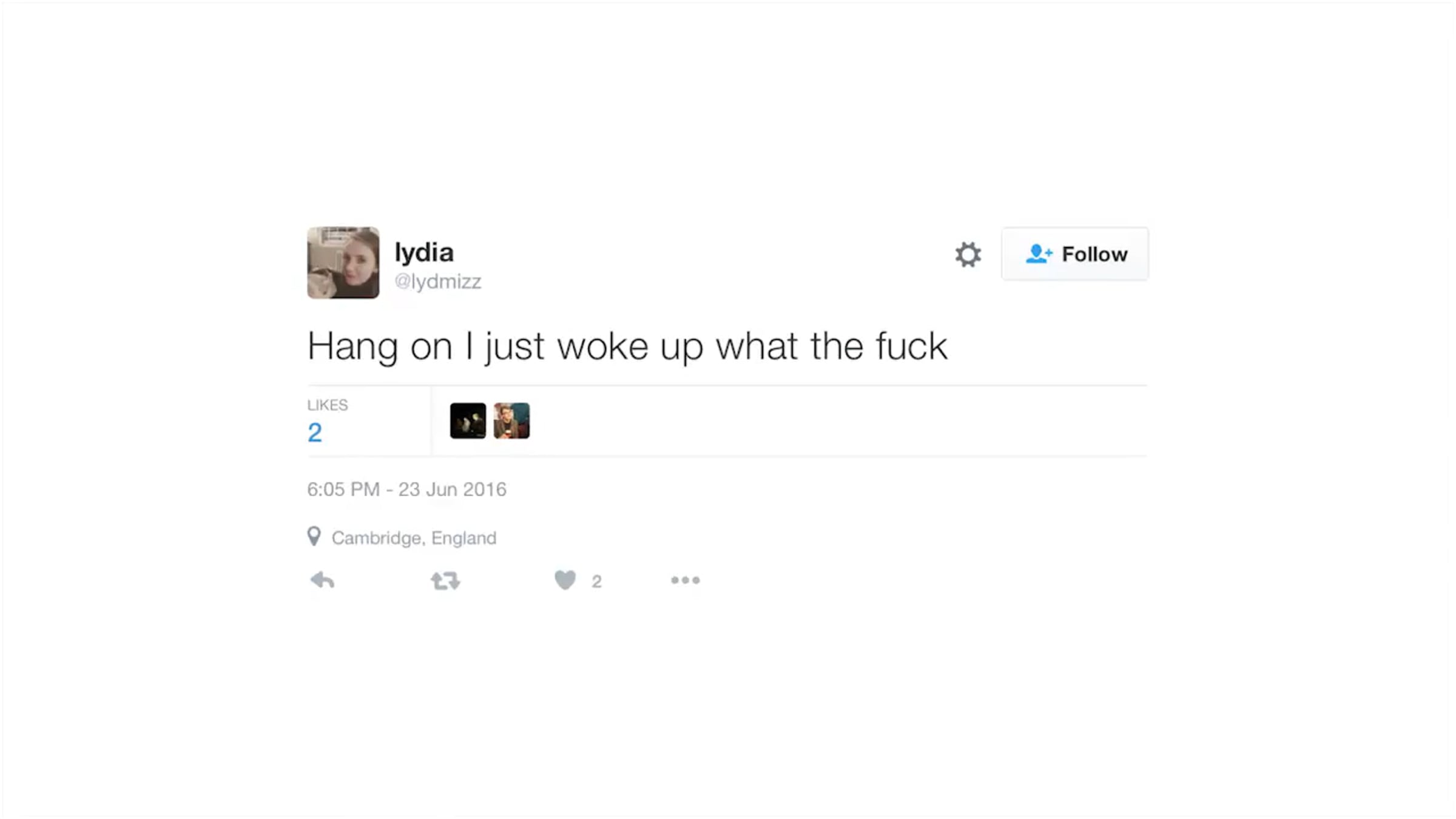
Task: Click the "23 Jun 2016" date text
Action: click(452, 490)
